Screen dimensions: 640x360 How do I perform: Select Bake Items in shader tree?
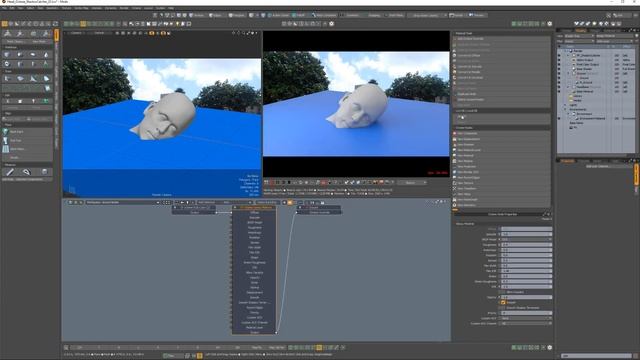[x=576, y=123]
